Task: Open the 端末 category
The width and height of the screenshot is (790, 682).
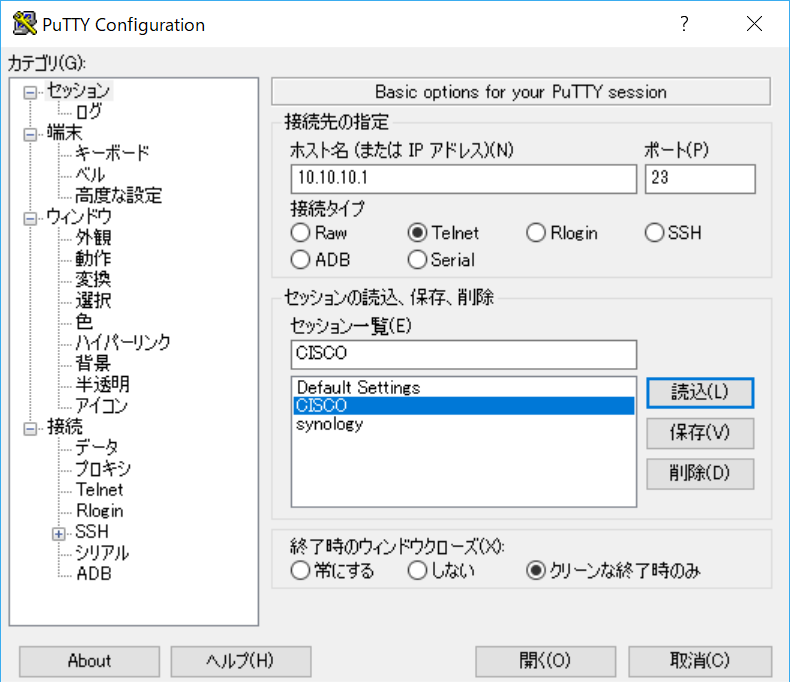Action: [x=64, y=133]
